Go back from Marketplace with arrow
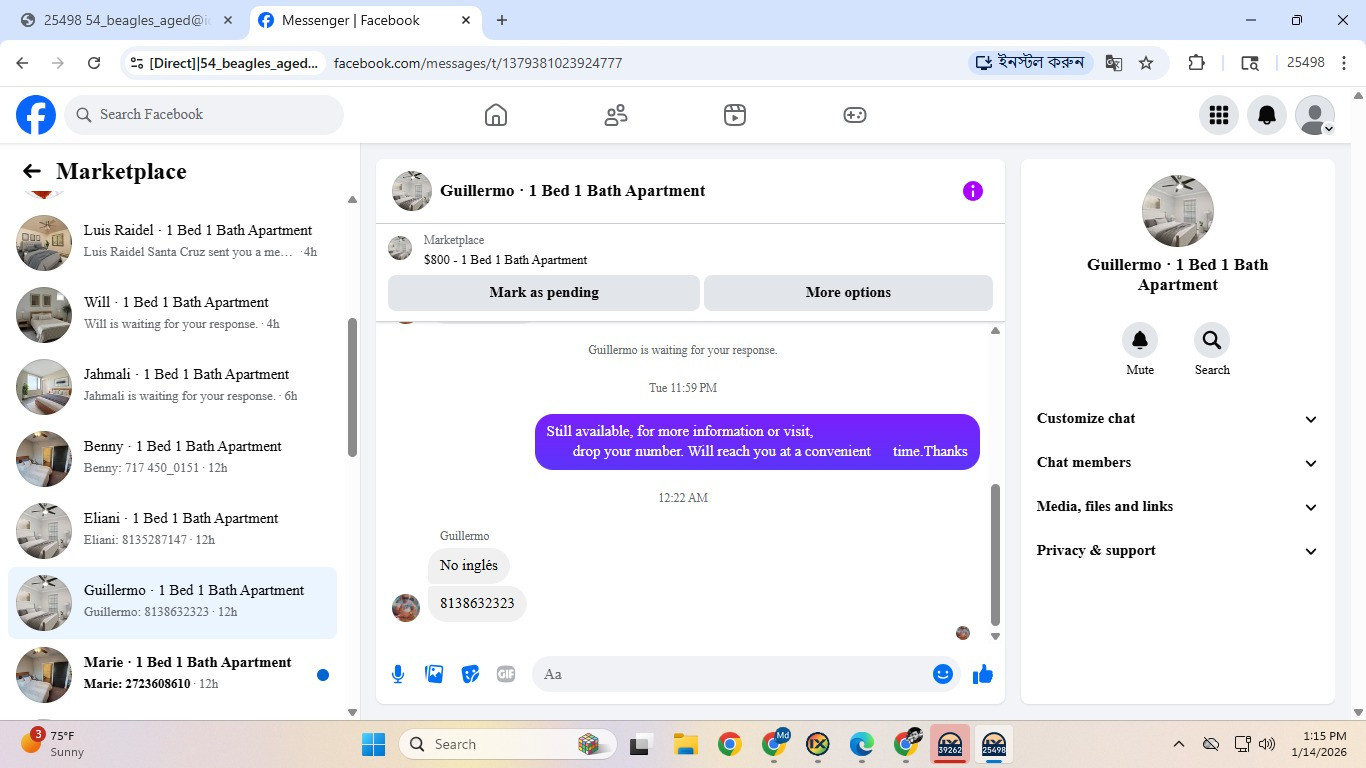The width and height of the screenshot is (1366, 768). tap(32, 171)
